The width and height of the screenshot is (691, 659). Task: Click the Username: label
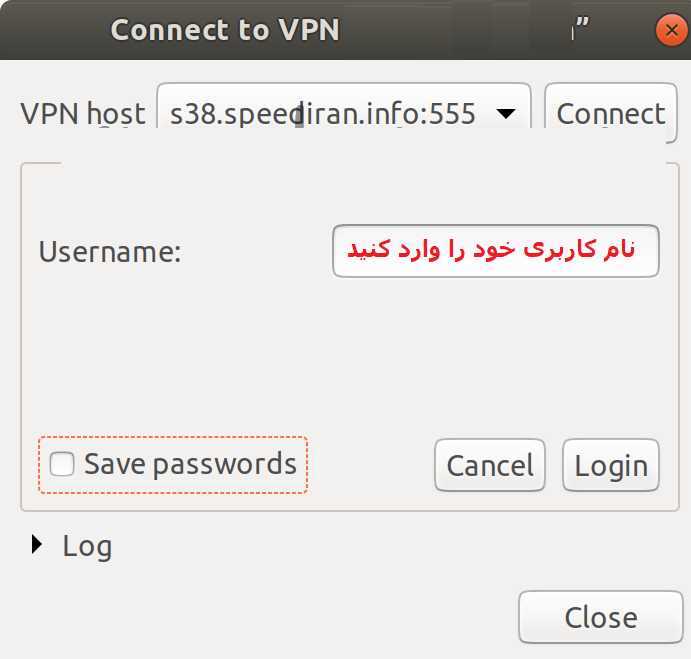point(109,251)
